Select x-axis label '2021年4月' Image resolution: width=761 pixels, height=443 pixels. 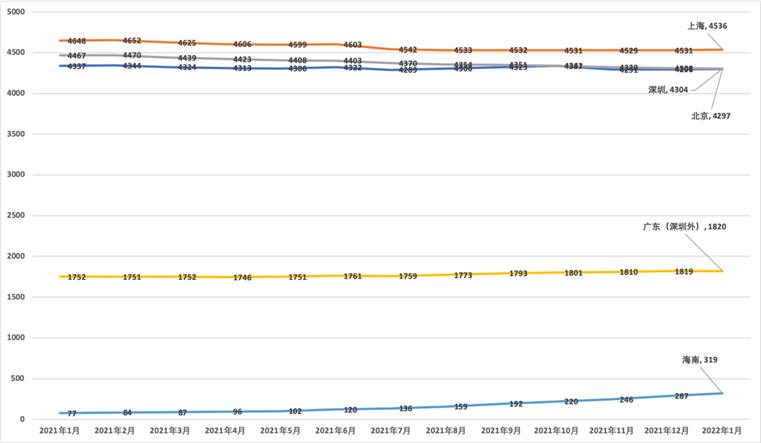click(x=225, y=431)
